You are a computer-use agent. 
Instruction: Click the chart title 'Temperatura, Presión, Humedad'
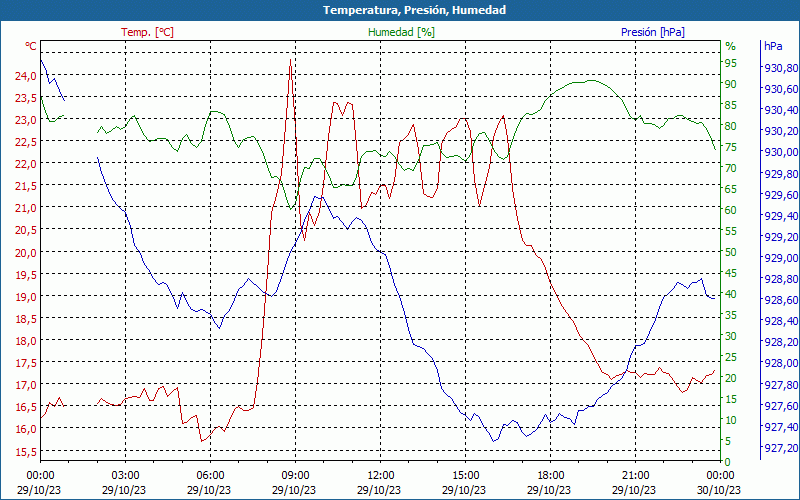point(414,10)
